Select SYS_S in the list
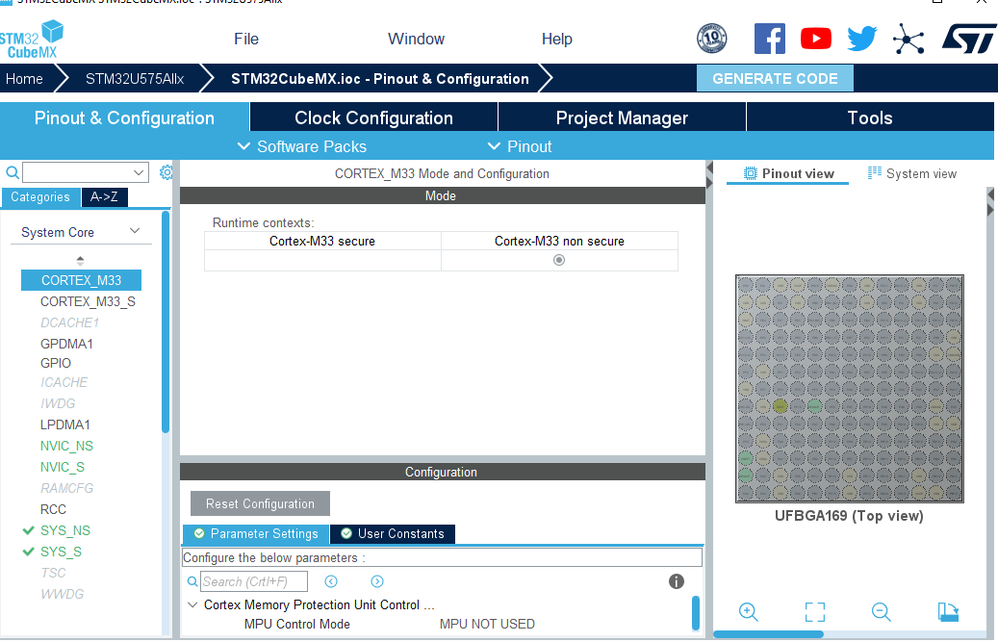This screenshot has height=644, width=998. coord(61,552)
